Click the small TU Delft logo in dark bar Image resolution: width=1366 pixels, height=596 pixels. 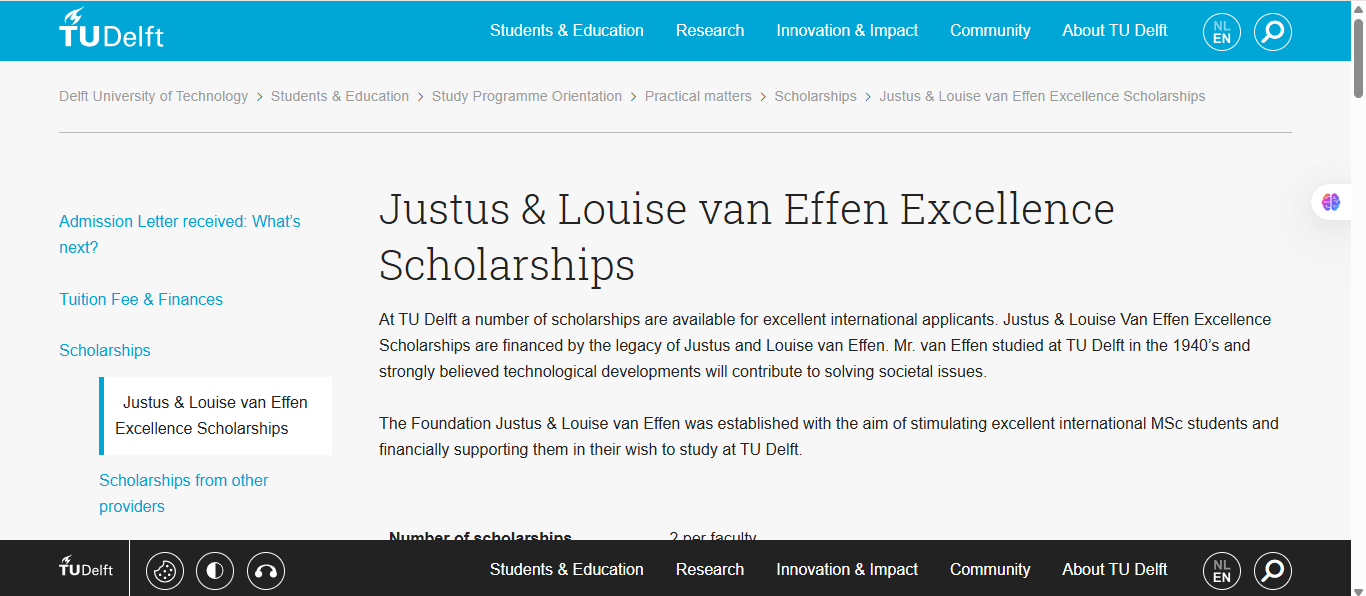(x=86, y=568)
